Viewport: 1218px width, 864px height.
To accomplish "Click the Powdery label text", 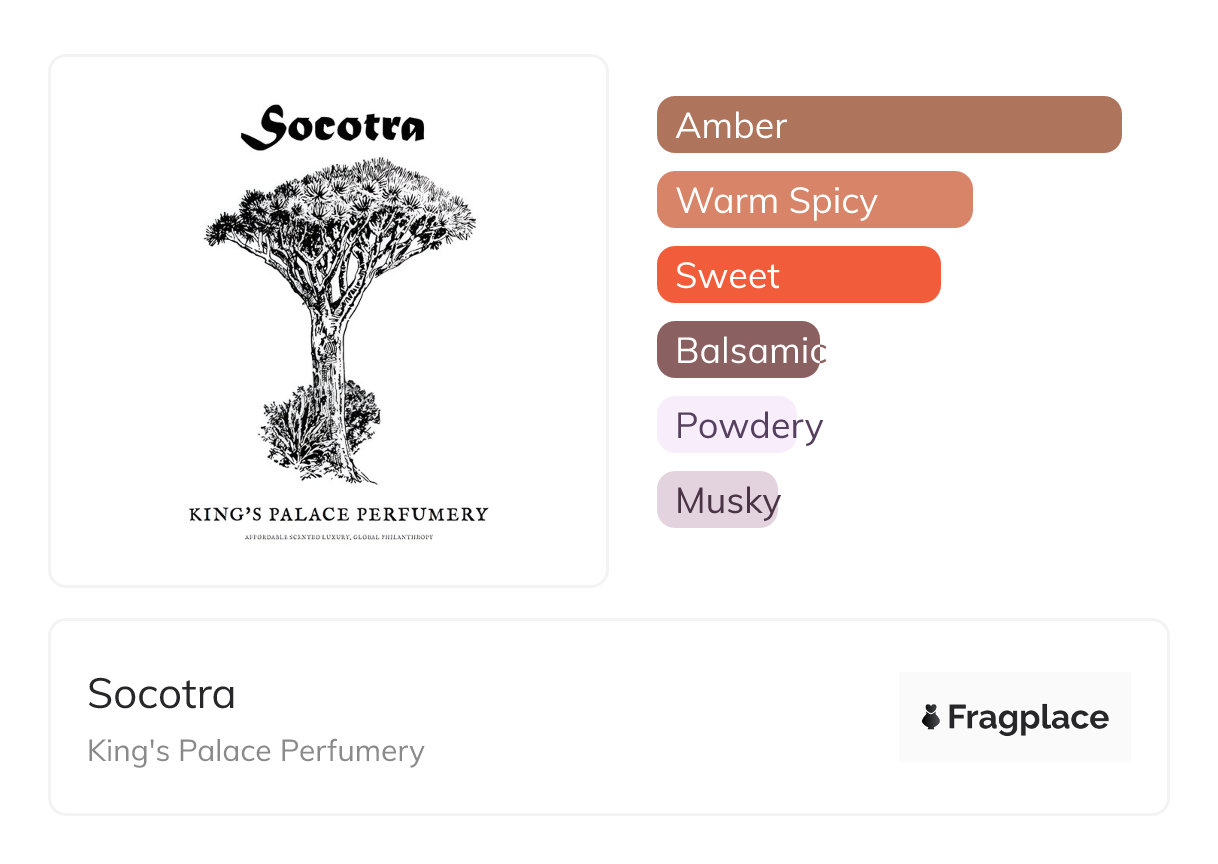I will click(x=749, y=426).
